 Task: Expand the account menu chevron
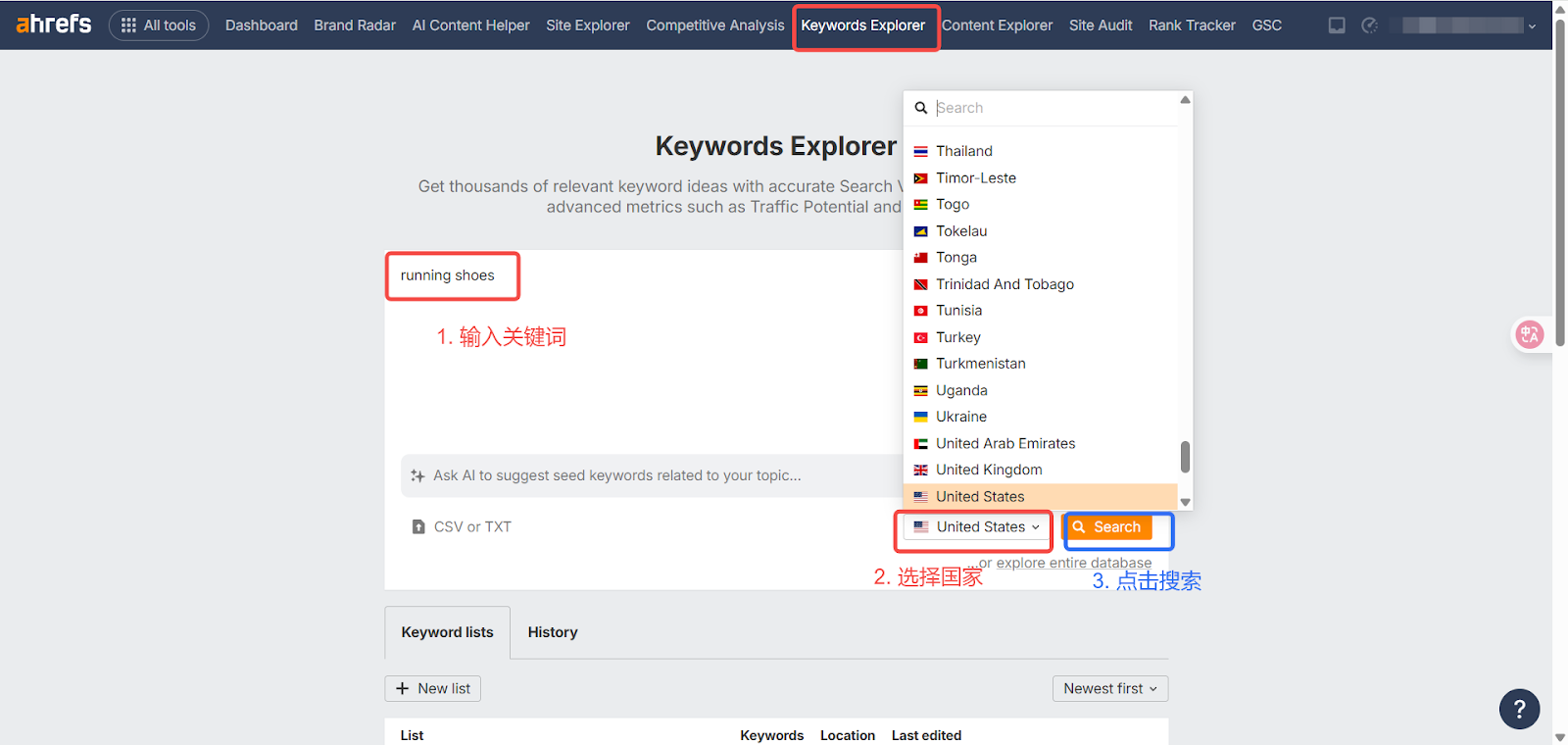coord(1532,26)
